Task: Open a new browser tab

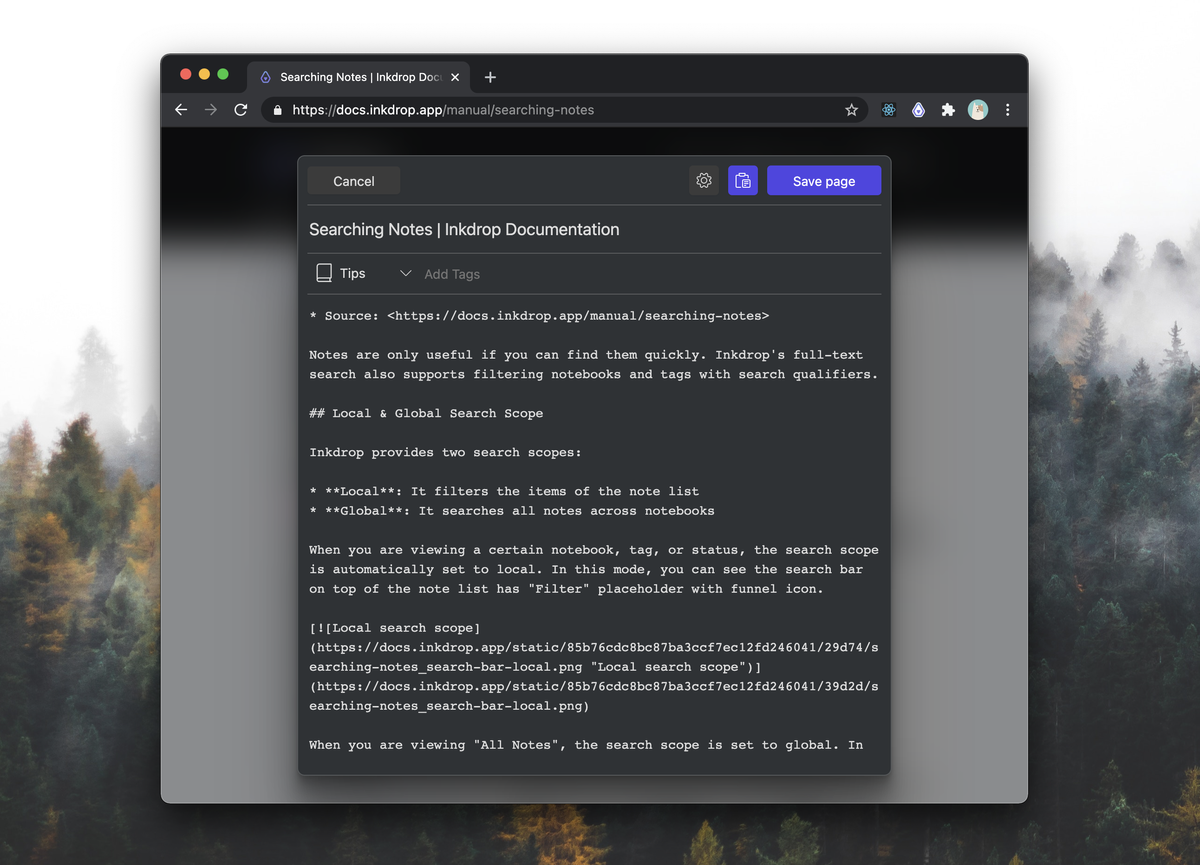Action: pos(490,77)
